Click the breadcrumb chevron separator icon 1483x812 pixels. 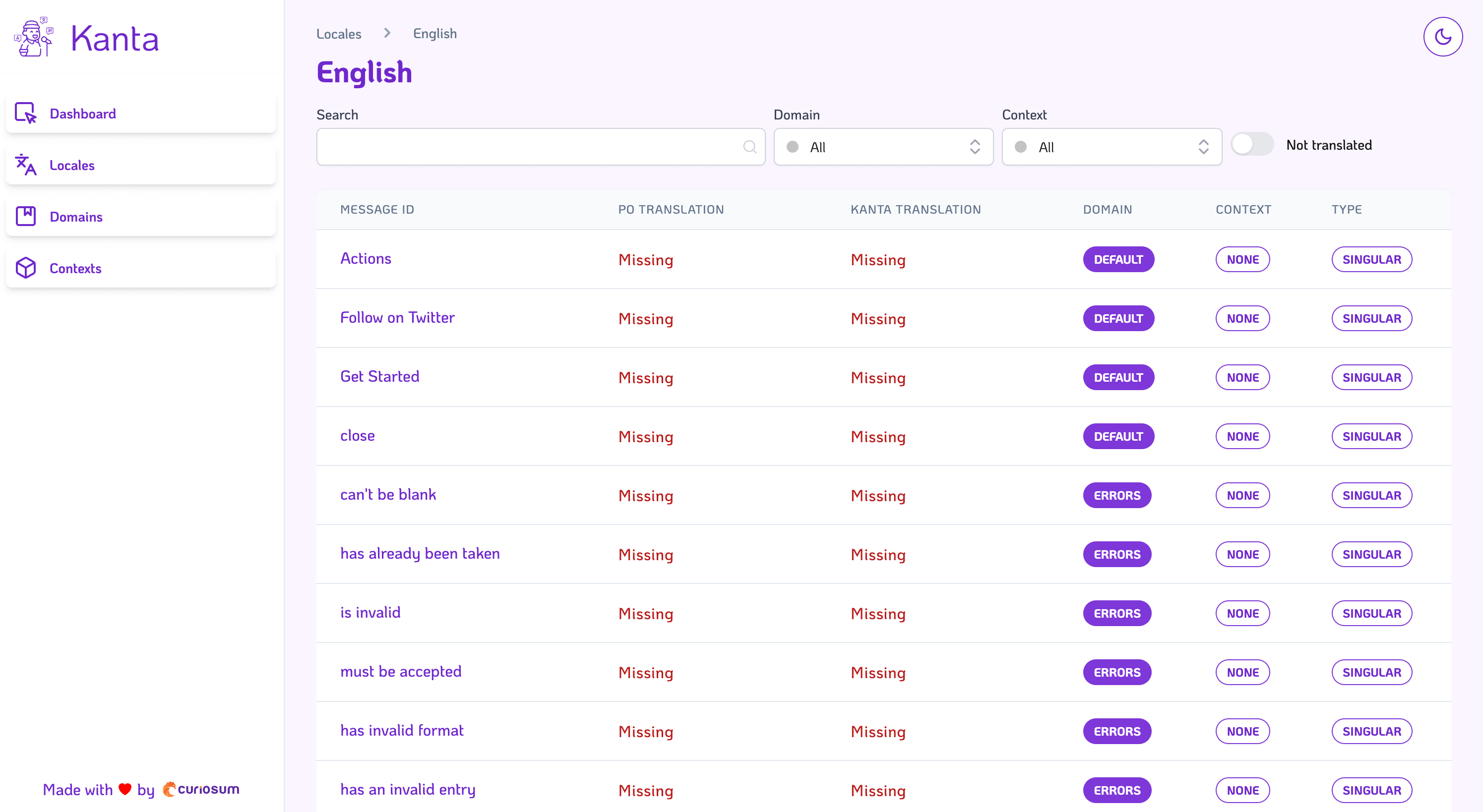pos(387,33)
